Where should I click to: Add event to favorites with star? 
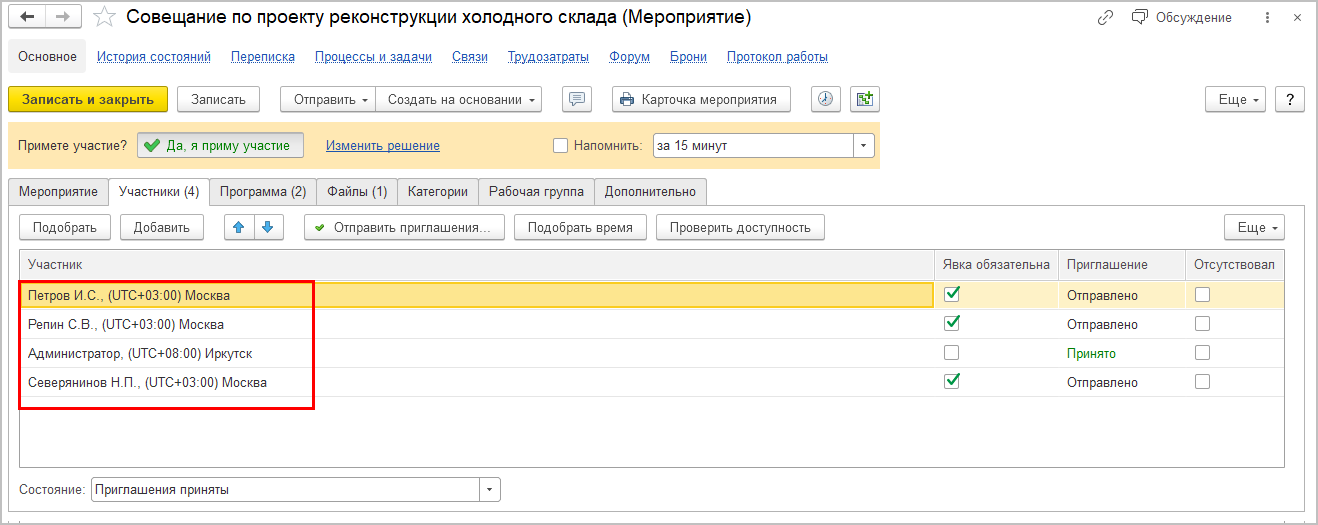coord(103,17)
